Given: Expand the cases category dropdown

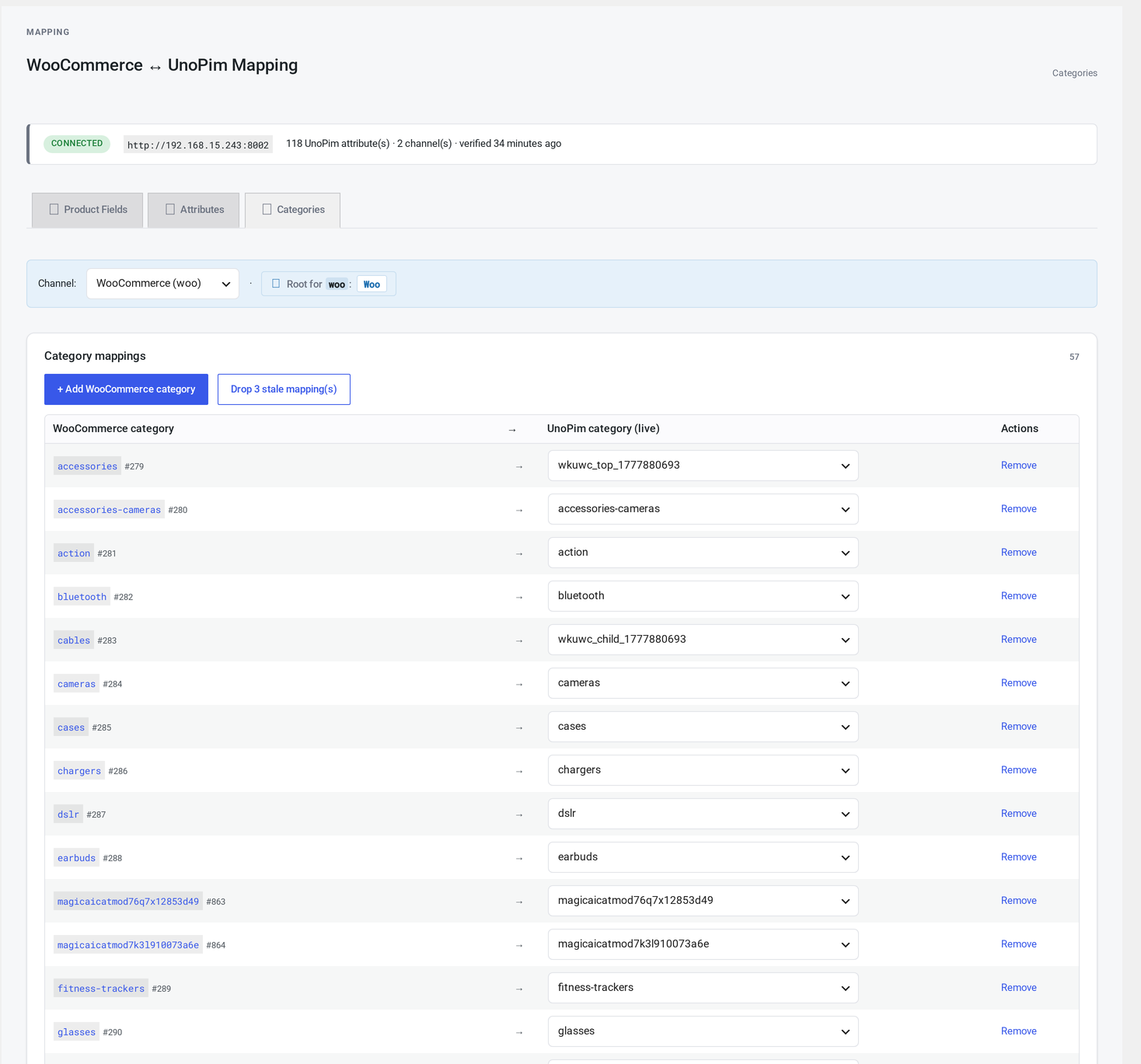Looking at the screenshot, I should (703, 727).
